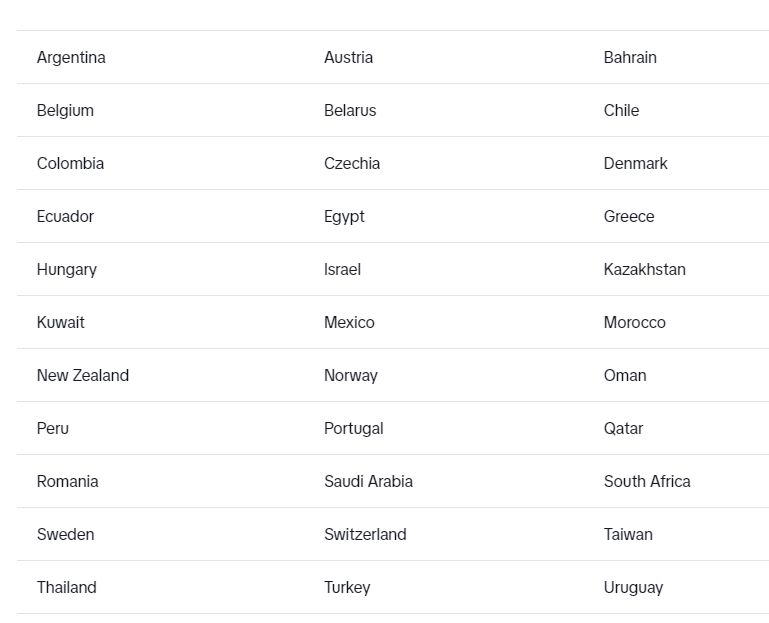Choose South Africa from the countries
The height and width of the screenshot is (623, 769).
pos(647,481)
